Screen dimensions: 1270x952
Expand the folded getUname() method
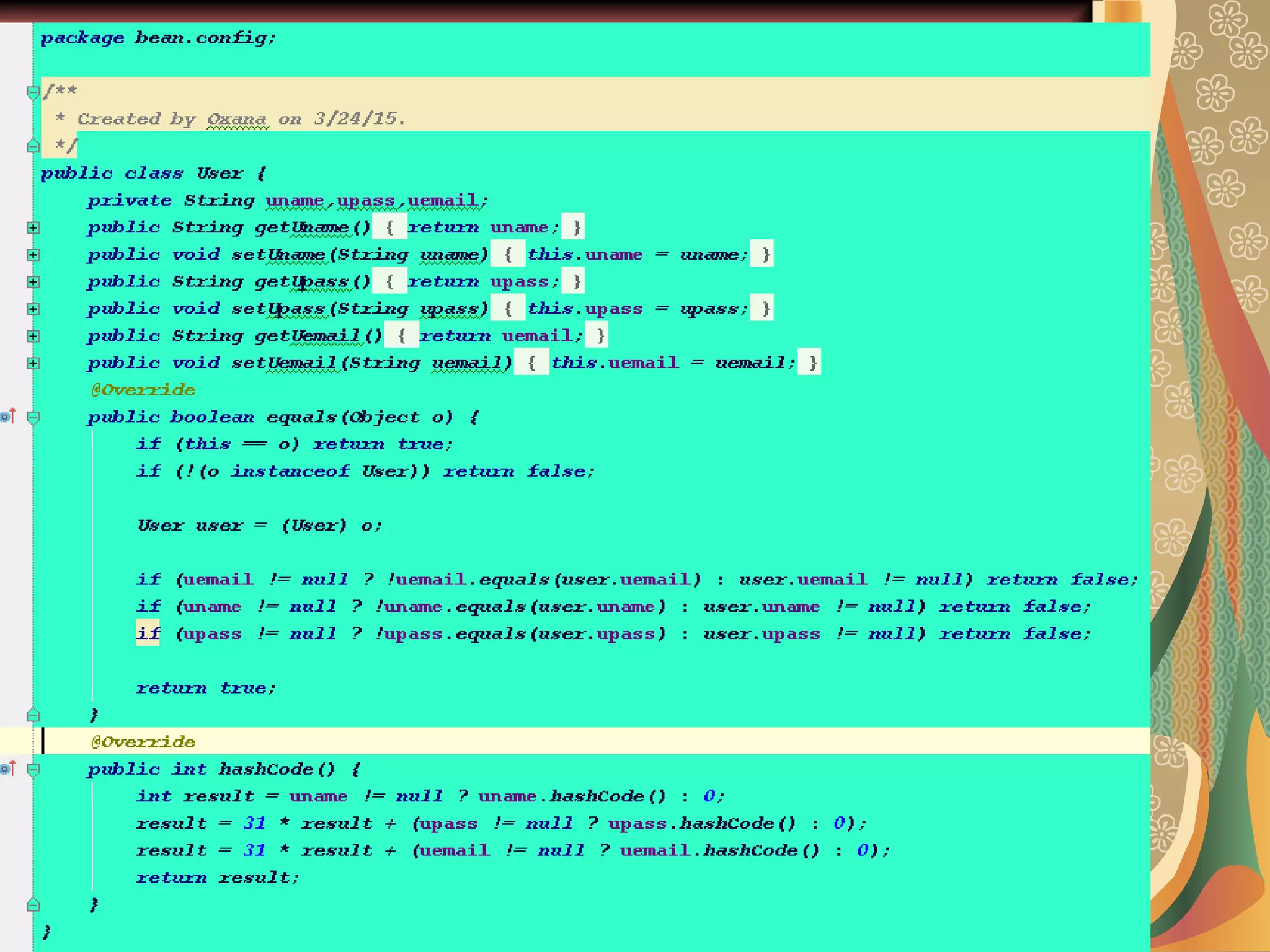tap(33, 228)
